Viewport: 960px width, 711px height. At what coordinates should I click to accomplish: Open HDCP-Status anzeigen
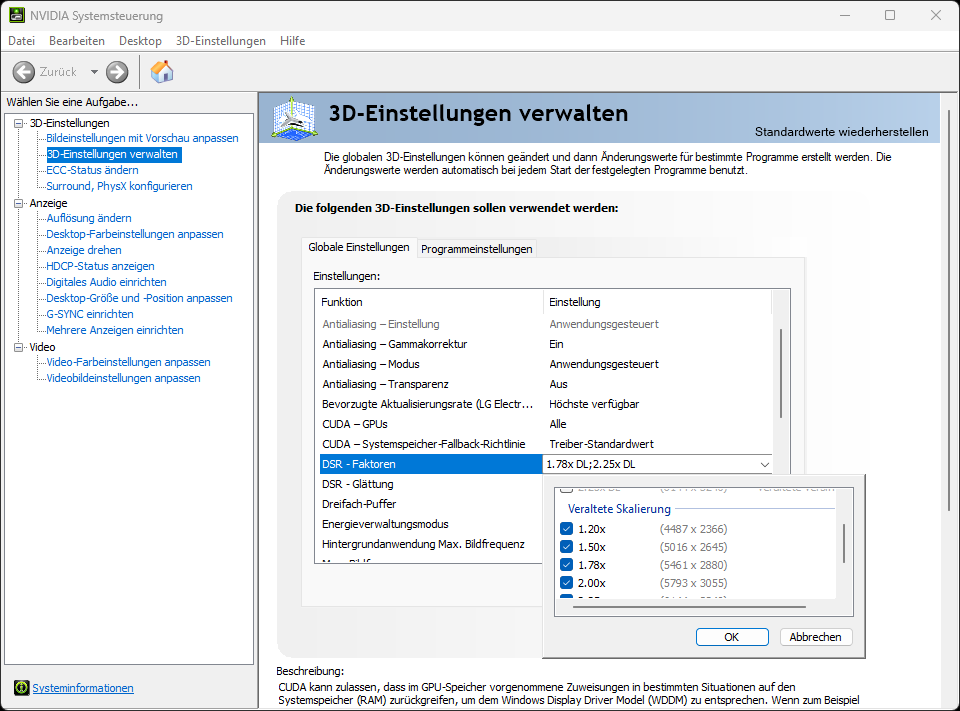pos(100,266)
